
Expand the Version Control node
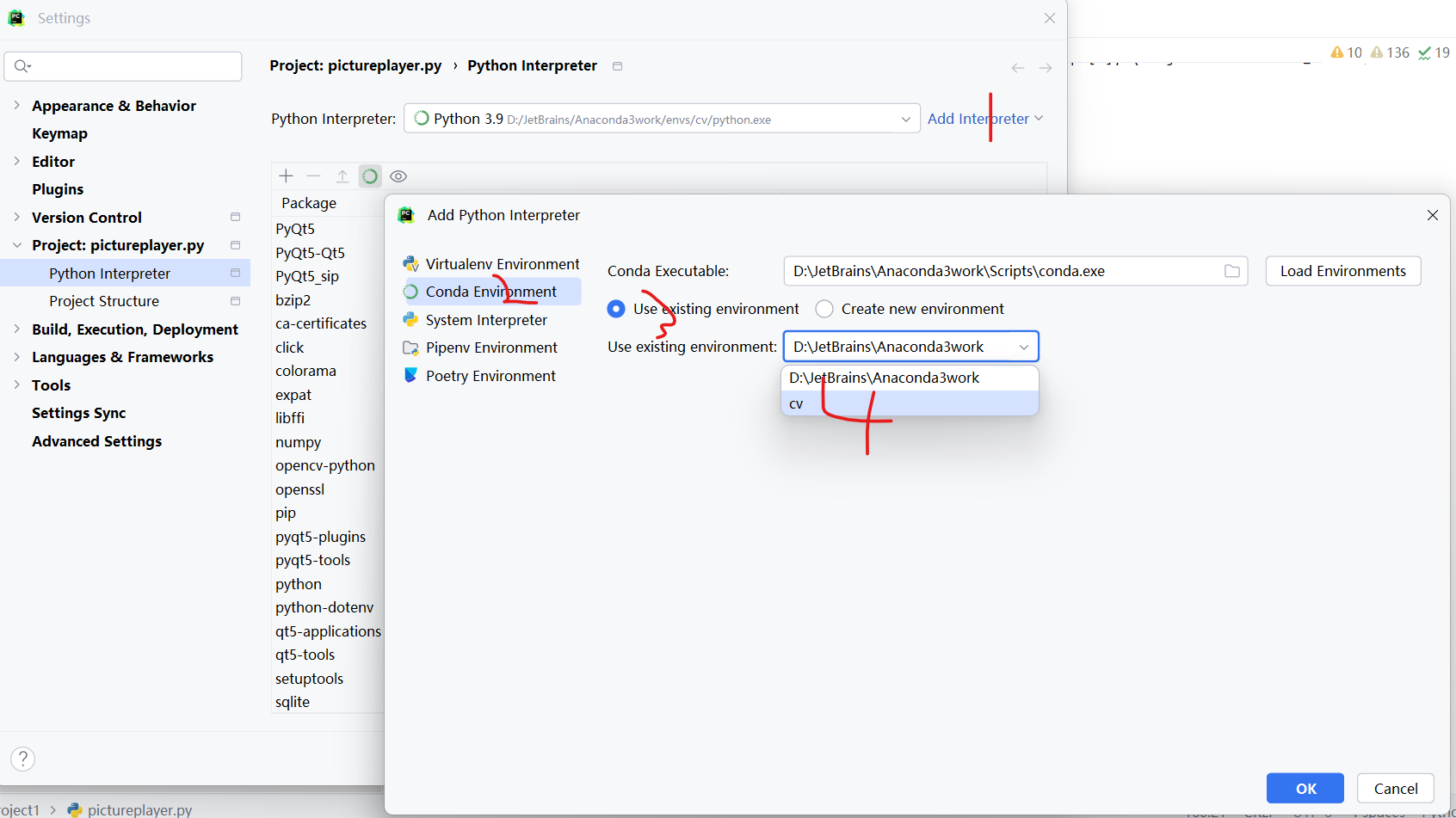coord(16,217)
